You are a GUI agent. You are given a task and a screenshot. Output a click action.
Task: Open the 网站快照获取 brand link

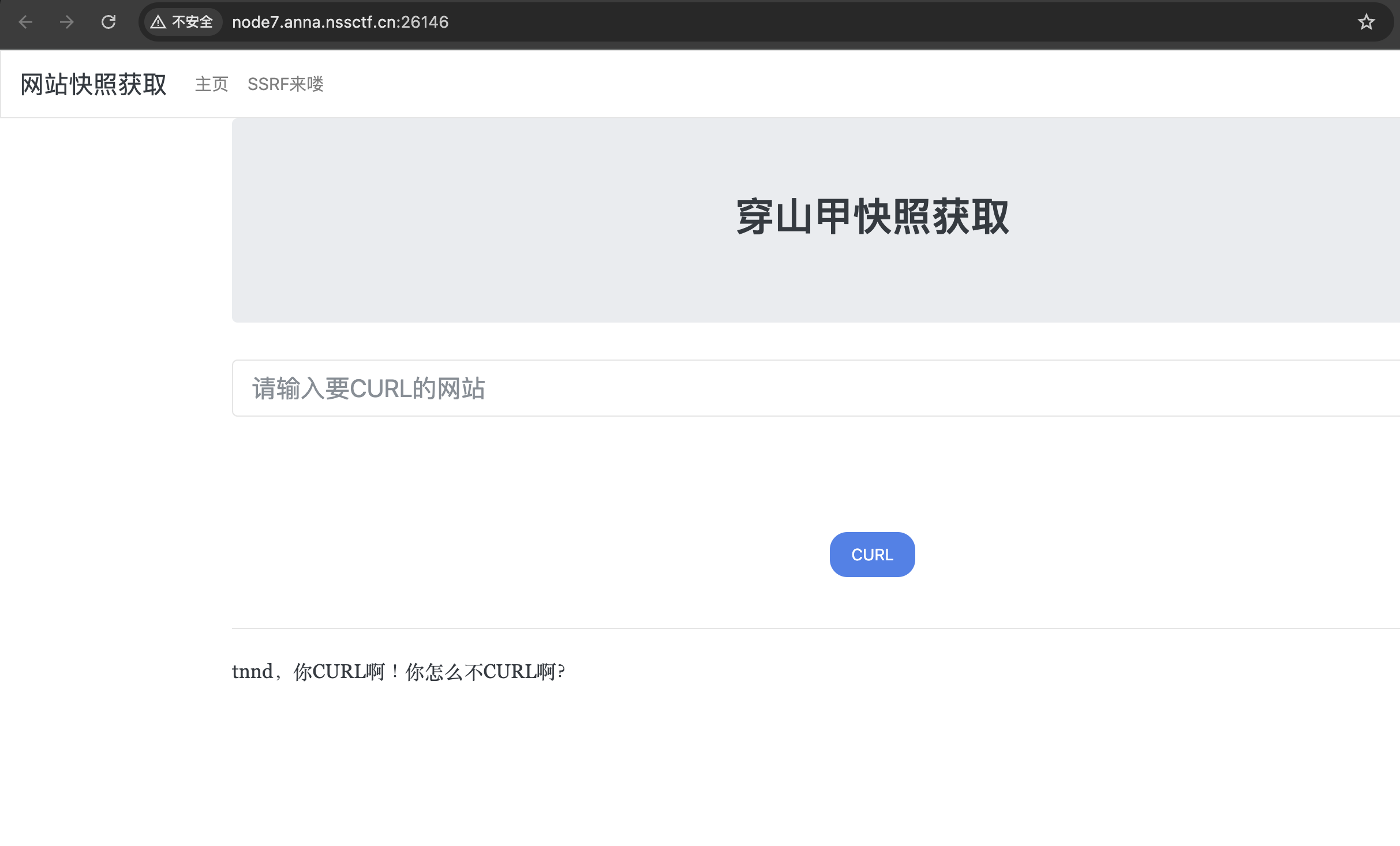pos(93,84)
